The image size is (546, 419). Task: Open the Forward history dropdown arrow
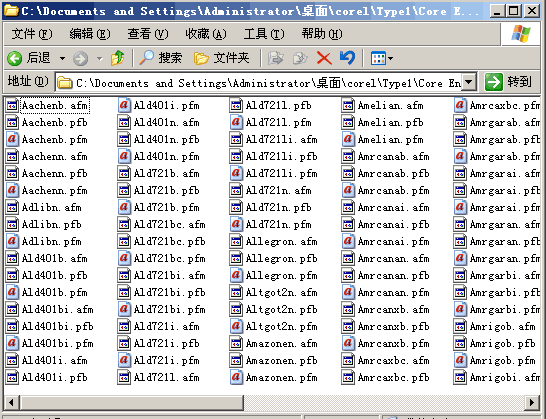[100, 58]
